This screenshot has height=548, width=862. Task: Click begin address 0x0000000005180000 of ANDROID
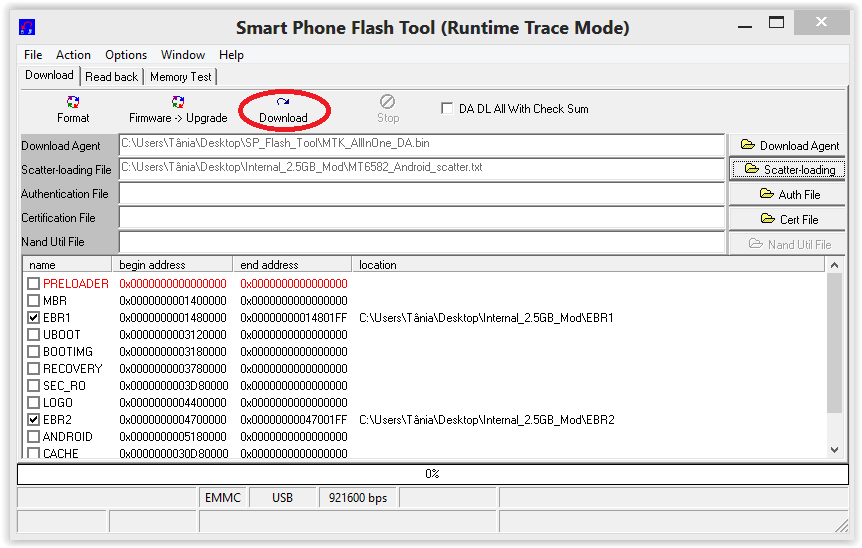coord(173,437)
